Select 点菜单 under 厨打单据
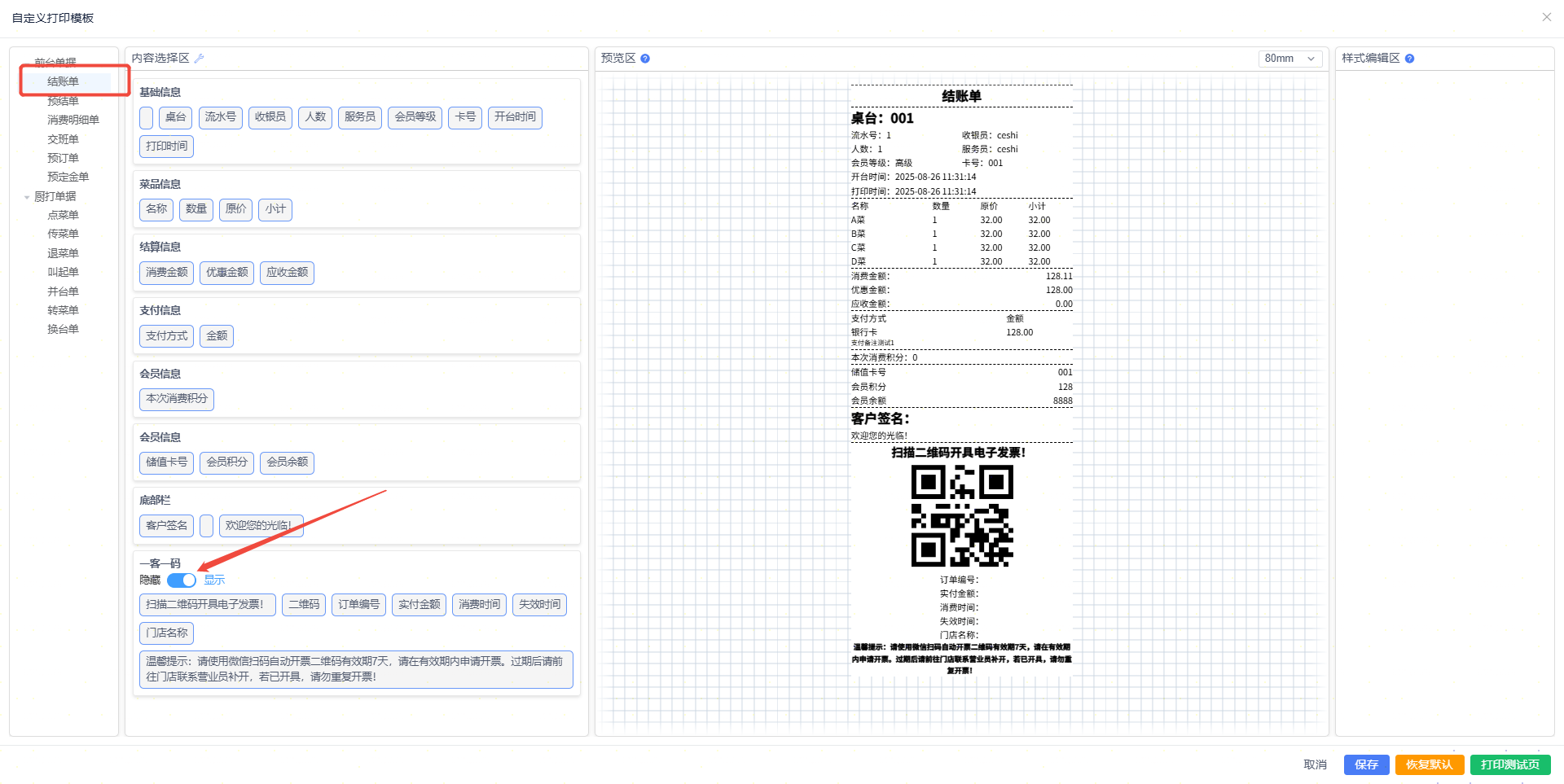The image size is (1564, 784). 63,215
